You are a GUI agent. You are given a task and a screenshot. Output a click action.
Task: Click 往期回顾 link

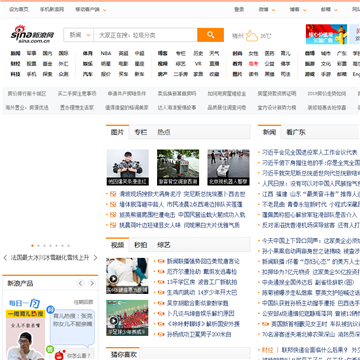pyautogui.click(x=83, y=302)
